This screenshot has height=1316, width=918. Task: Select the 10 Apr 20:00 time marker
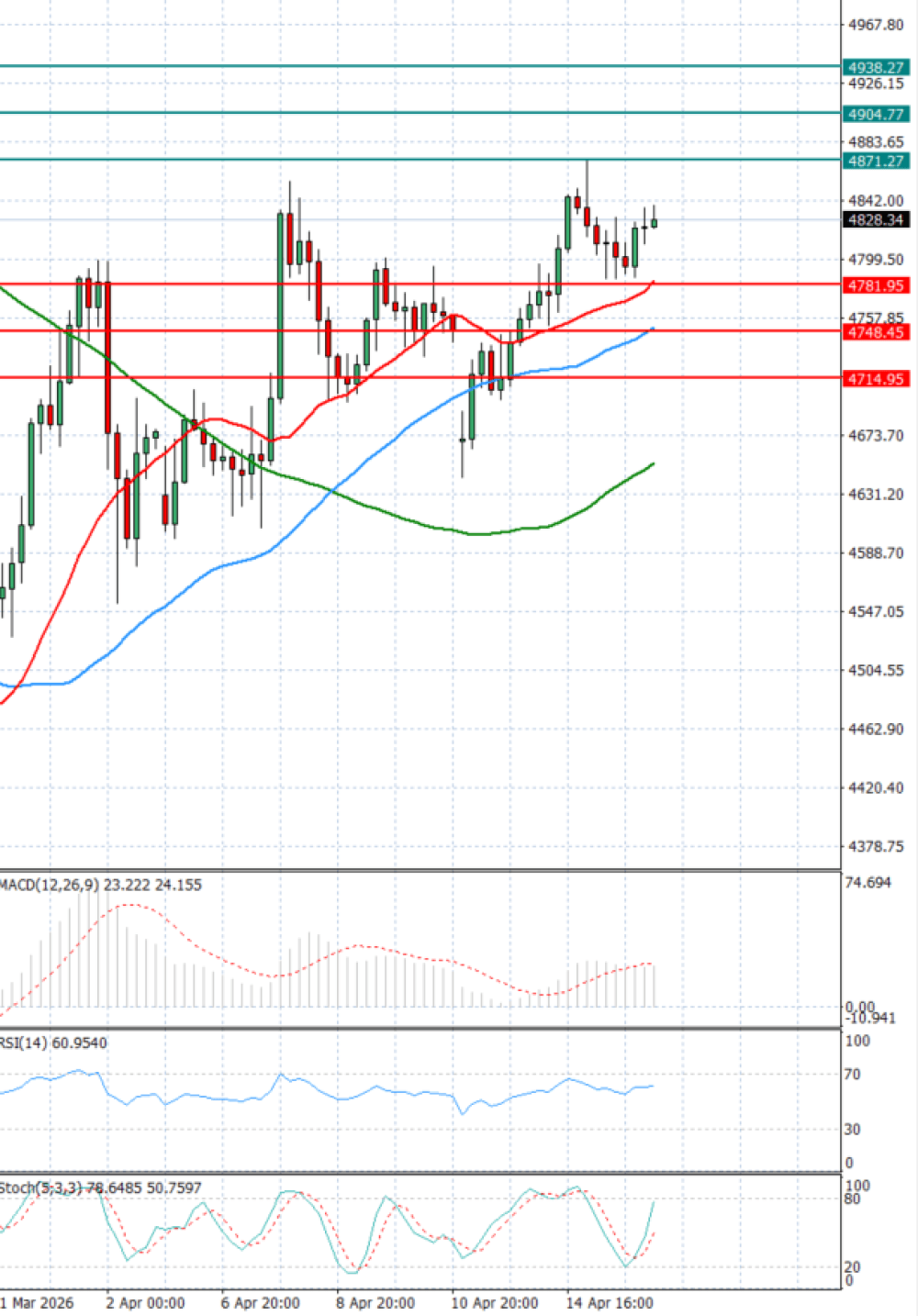[x=495, y=1303]
